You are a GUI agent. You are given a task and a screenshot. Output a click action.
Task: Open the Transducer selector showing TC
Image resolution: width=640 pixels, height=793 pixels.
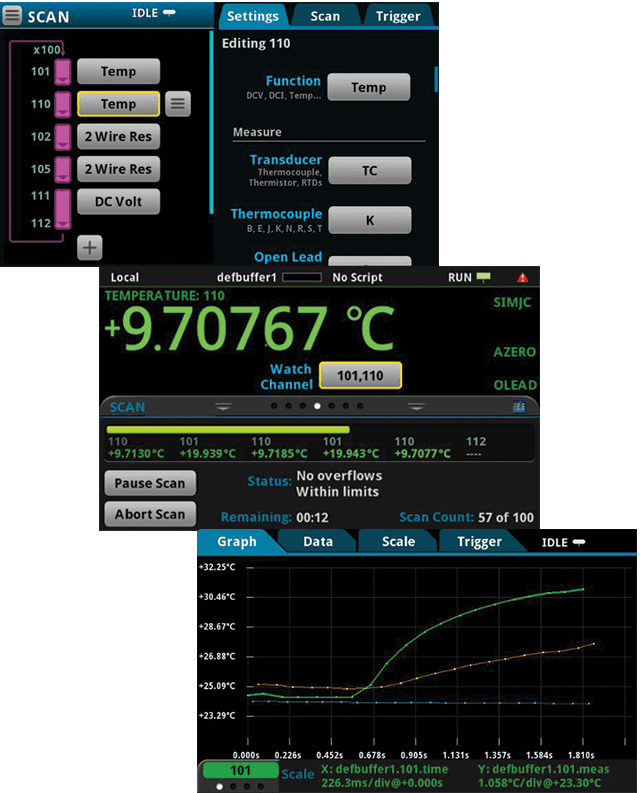(369, 170)
